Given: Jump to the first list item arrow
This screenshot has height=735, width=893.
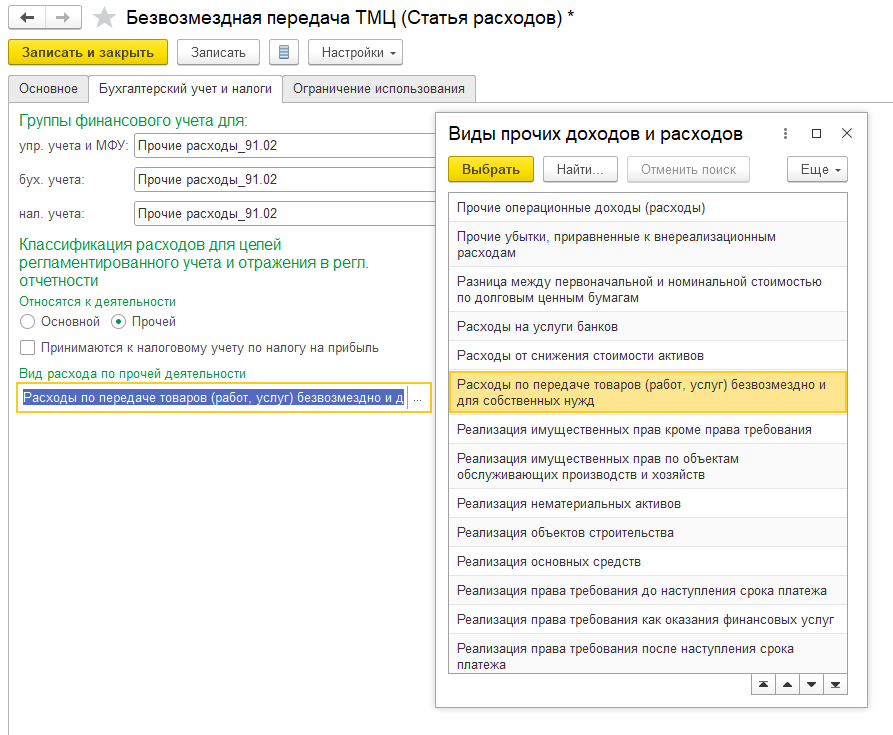Looking at the screenshot, I should pyautogui.click(x=763, y=684).
